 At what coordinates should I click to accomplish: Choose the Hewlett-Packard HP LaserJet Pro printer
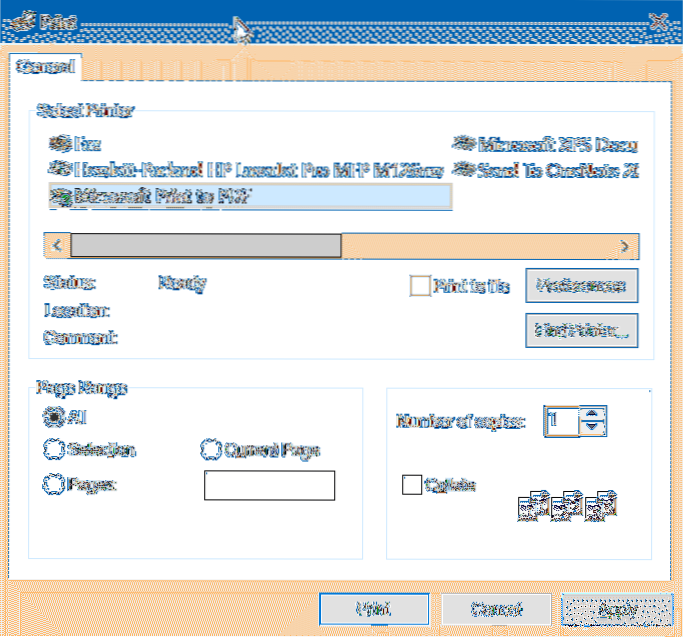(x=245, y=170)
